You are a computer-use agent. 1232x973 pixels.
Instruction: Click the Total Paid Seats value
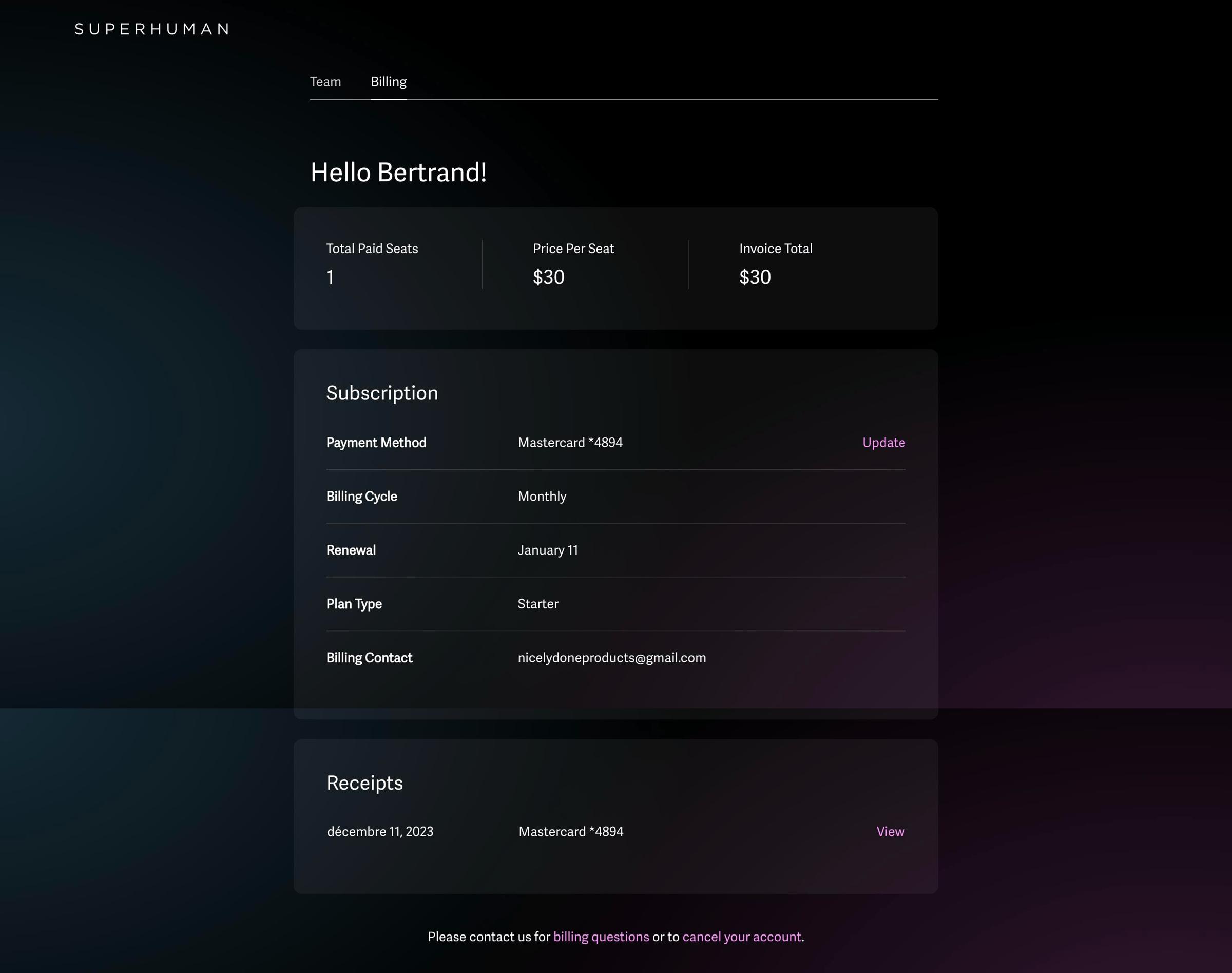(x=331, y=277)
